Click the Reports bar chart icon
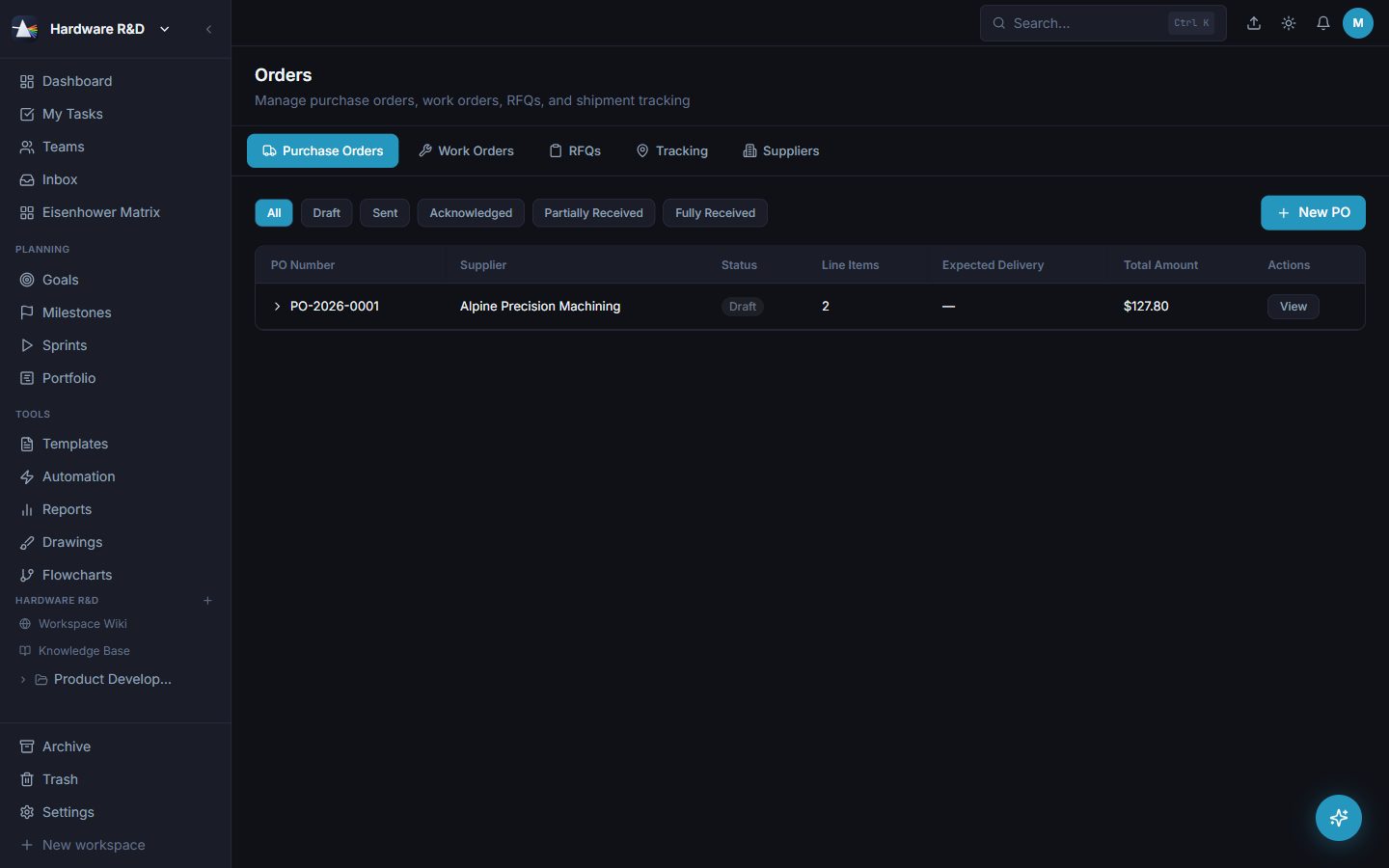 coord(27,509)
